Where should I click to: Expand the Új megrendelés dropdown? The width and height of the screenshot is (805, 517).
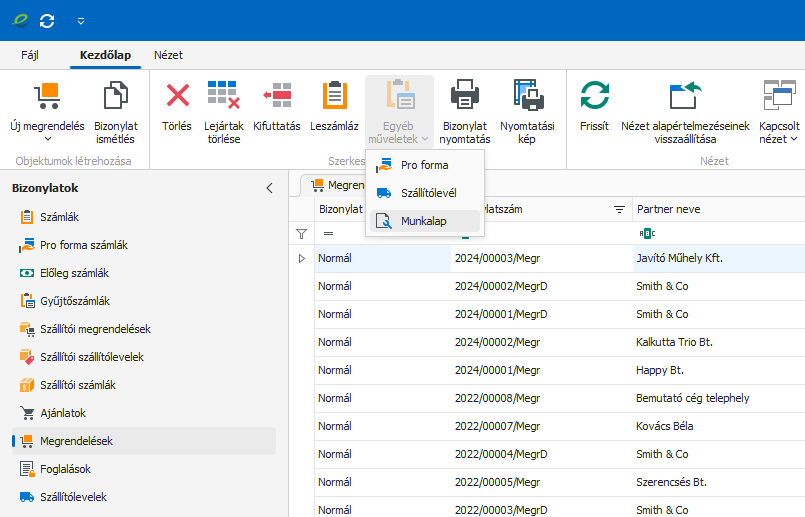pos(47,140)
